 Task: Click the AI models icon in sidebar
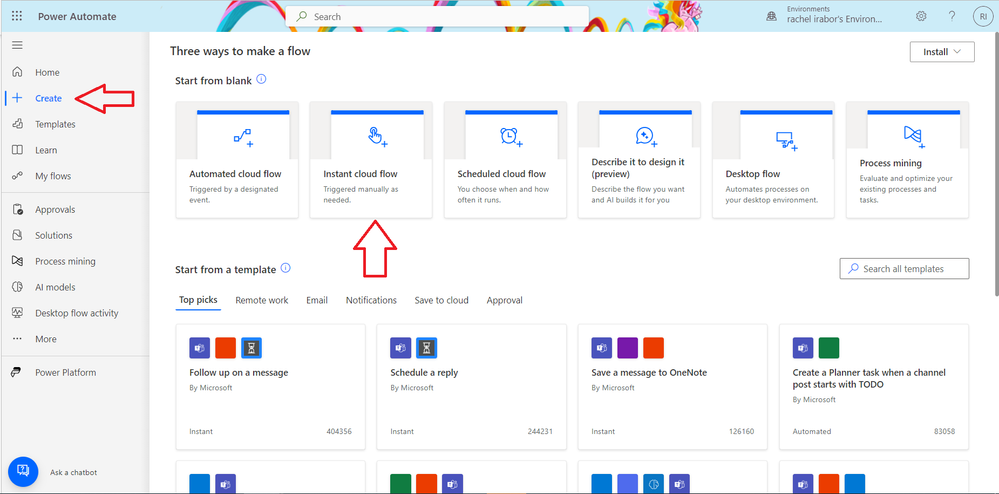click(x=18, y=287)
